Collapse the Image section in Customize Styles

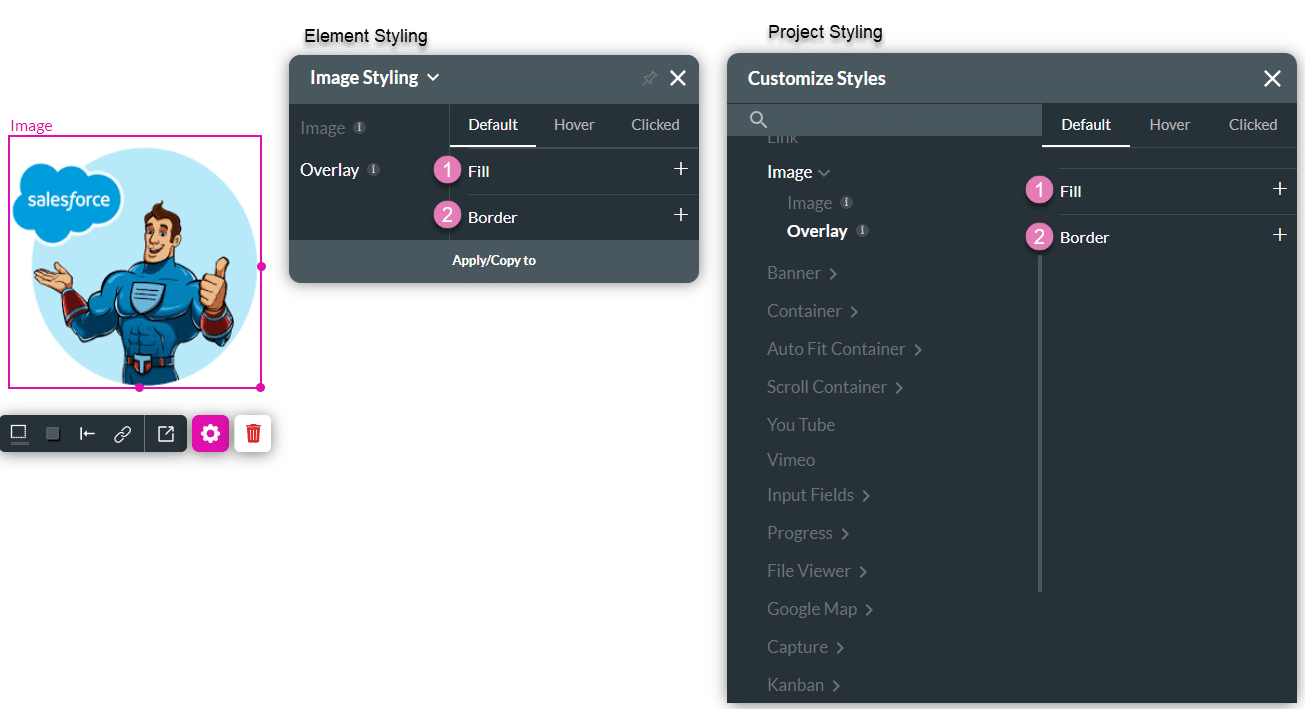pos(822,171)
